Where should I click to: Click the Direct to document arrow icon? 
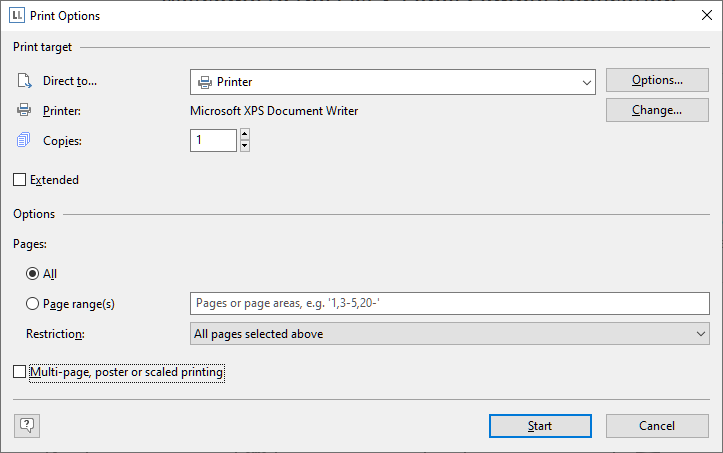coord(24,81)
